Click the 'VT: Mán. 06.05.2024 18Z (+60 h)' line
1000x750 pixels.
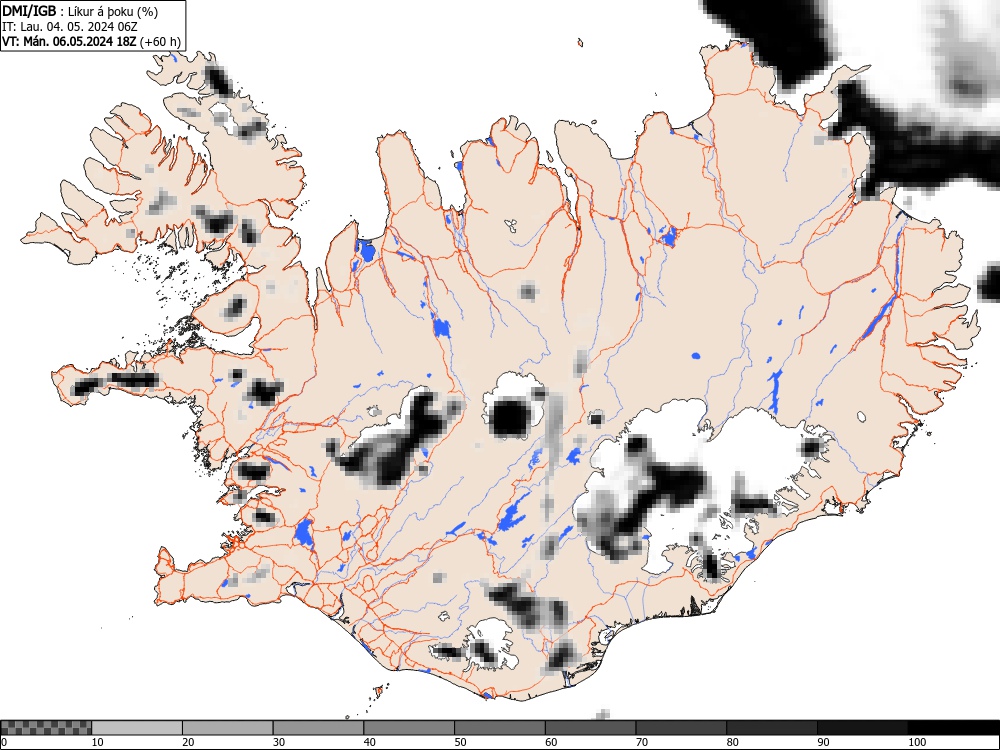click(x=92, y=42)
